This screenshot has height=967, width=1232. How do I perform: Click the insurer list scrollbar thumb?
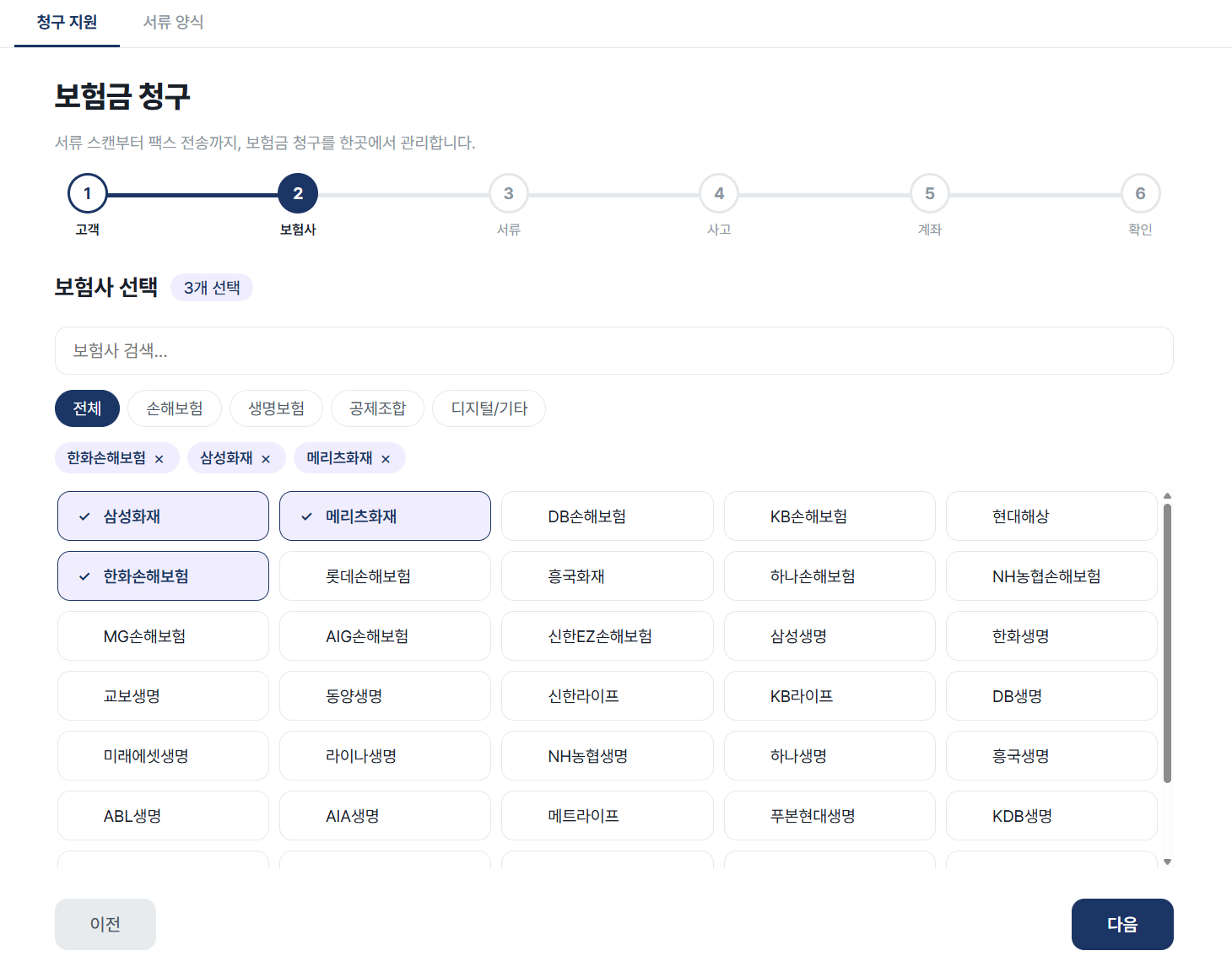[x=1167, y=644]
